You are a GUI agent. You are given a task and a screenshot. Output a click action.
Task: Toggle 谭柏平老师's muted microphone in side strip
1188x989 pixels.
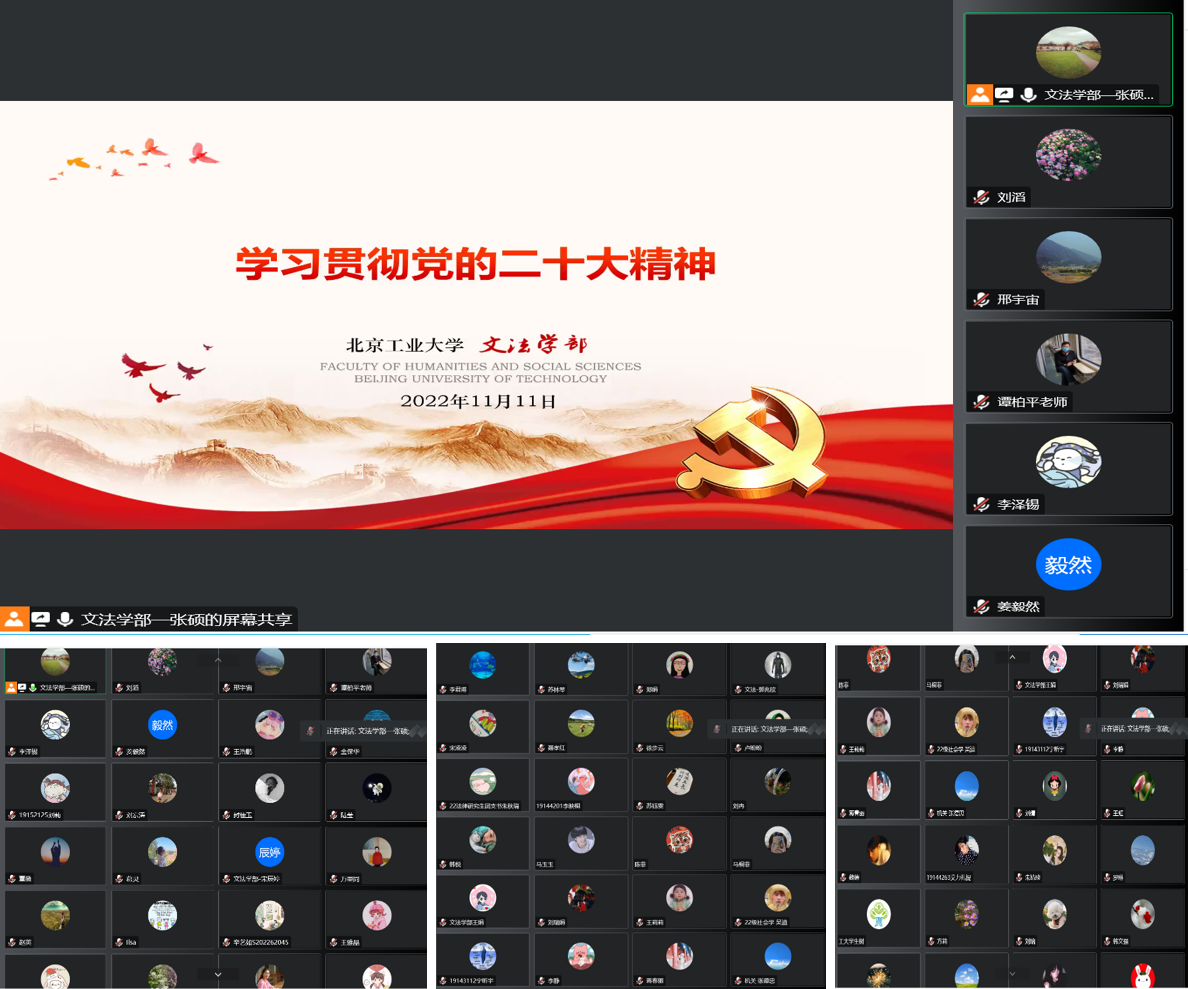[981, 402]
